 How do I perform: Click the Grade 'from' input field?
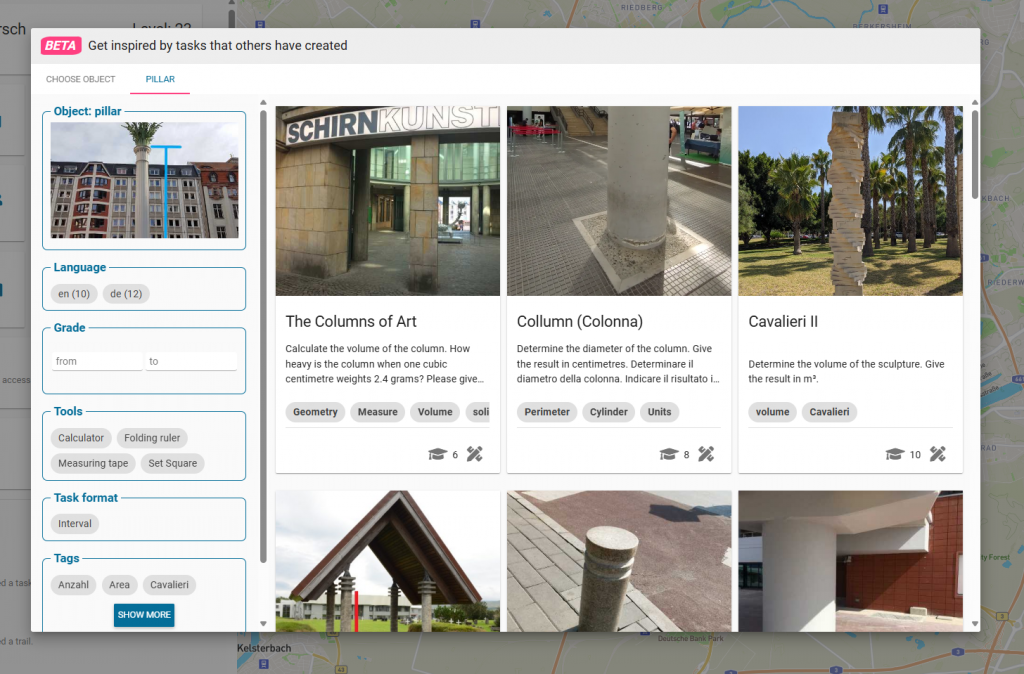pyautogui.click(x=96, y=361)
